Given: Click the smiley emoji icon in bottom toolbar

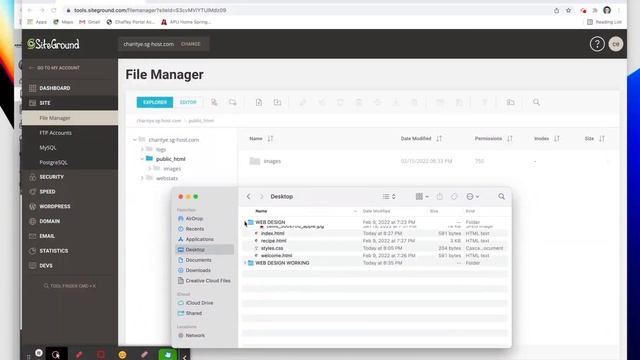Looking at the screenshot, I should [x=122, y=355].
